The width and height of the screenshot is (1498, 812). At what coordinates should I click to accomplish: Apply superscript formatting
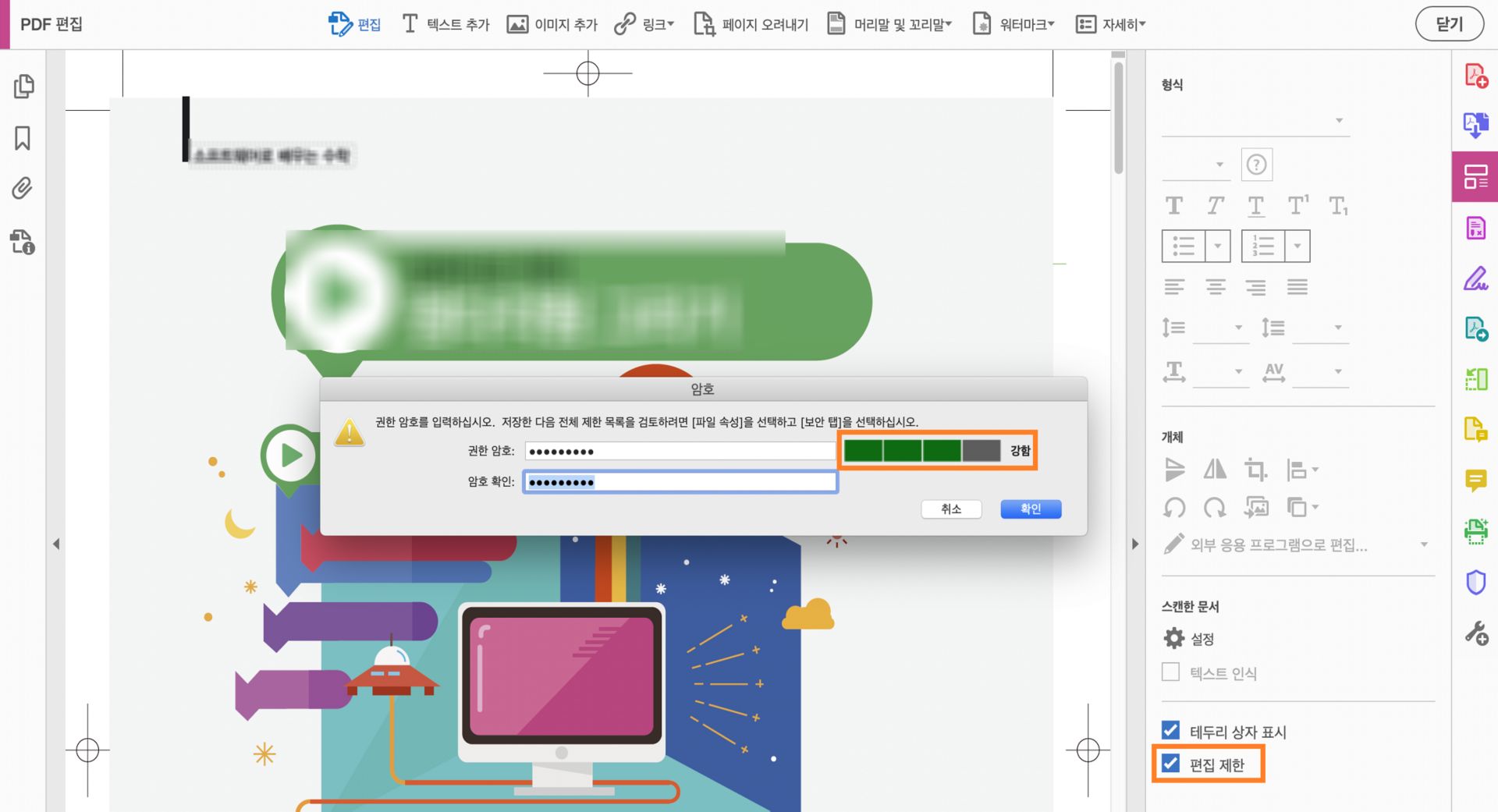(x=1297, y=204)
